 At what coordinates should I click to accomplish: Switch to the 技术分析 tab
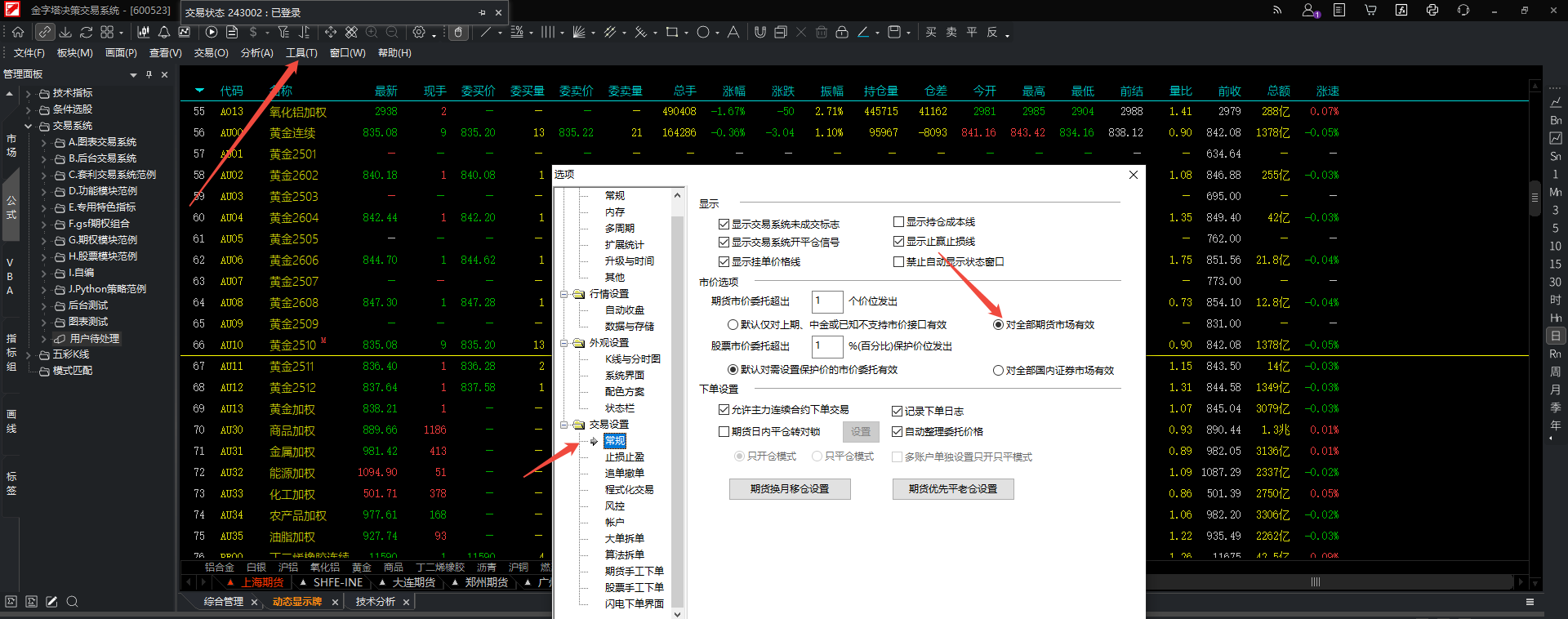(x=375, y=602)
